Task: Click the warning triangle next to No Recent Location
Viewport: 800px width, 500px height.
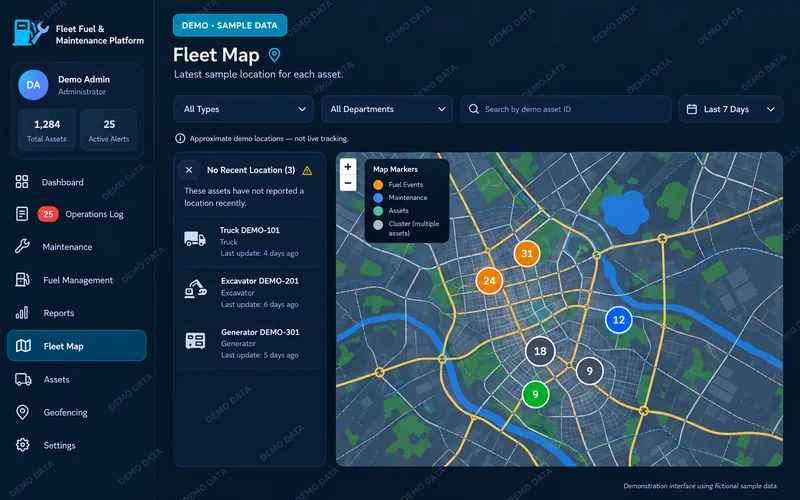Action: (x=307, y=170)
